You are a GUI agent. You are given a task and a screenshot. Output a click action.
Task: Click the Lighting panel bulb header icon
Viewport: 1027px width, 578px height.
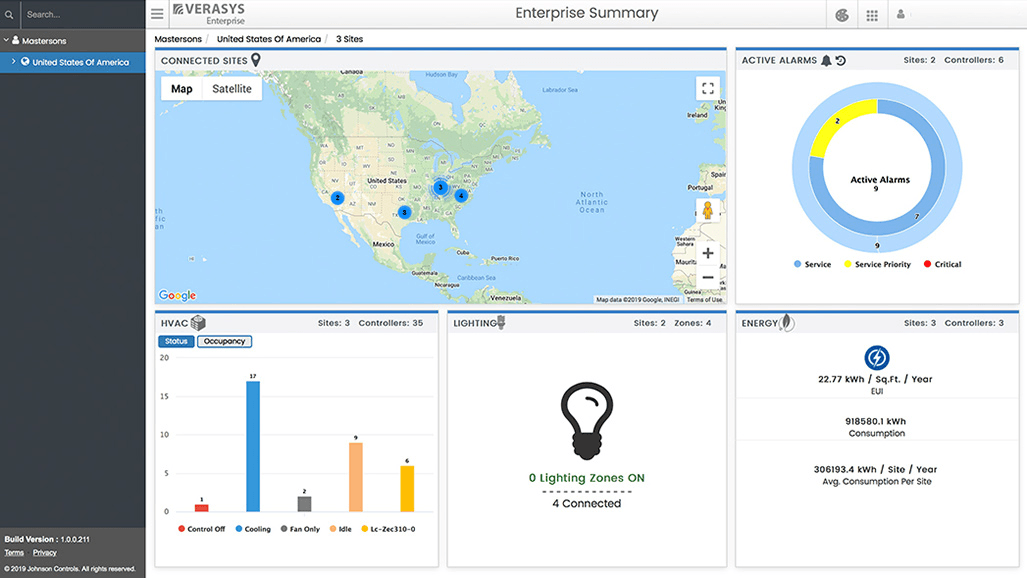(x=501, y=322)
